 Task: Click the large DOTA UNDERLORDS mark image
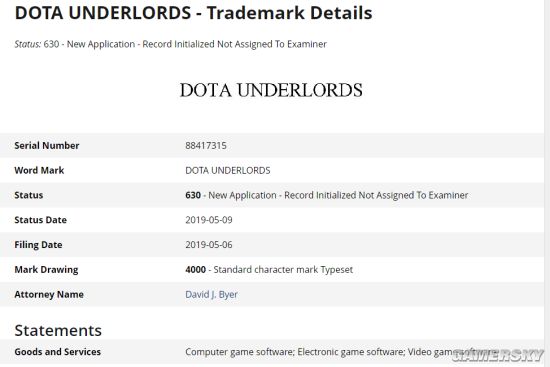[x=271, y=90]
